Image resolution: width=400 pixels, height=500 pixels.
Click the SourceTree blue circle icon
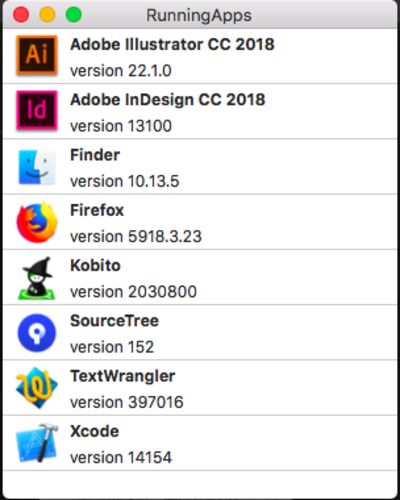(37, 333)
